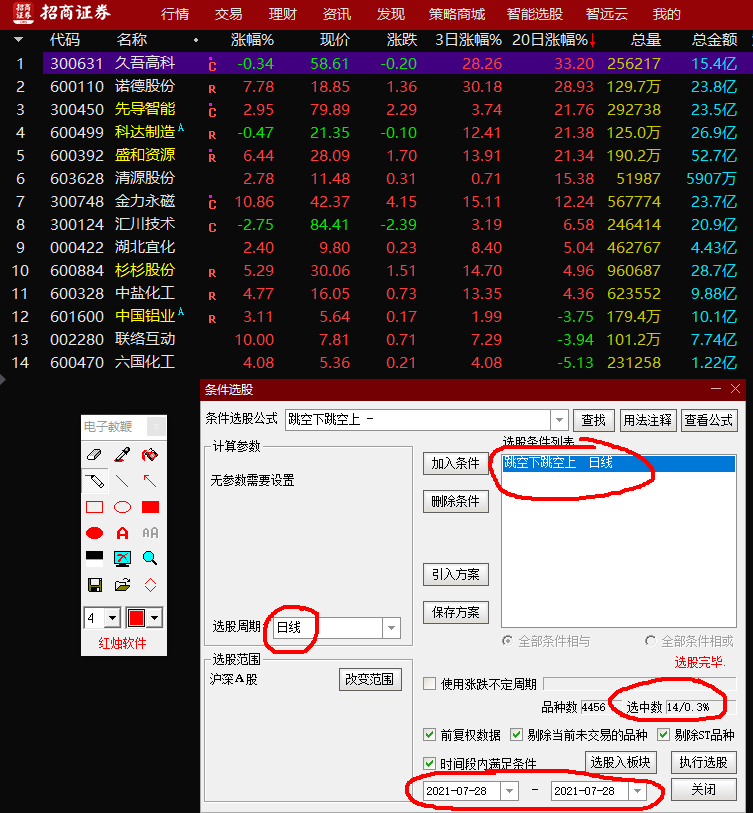
Task: Open the pen width 4 dropdown
Action: [x=113, y=618]
